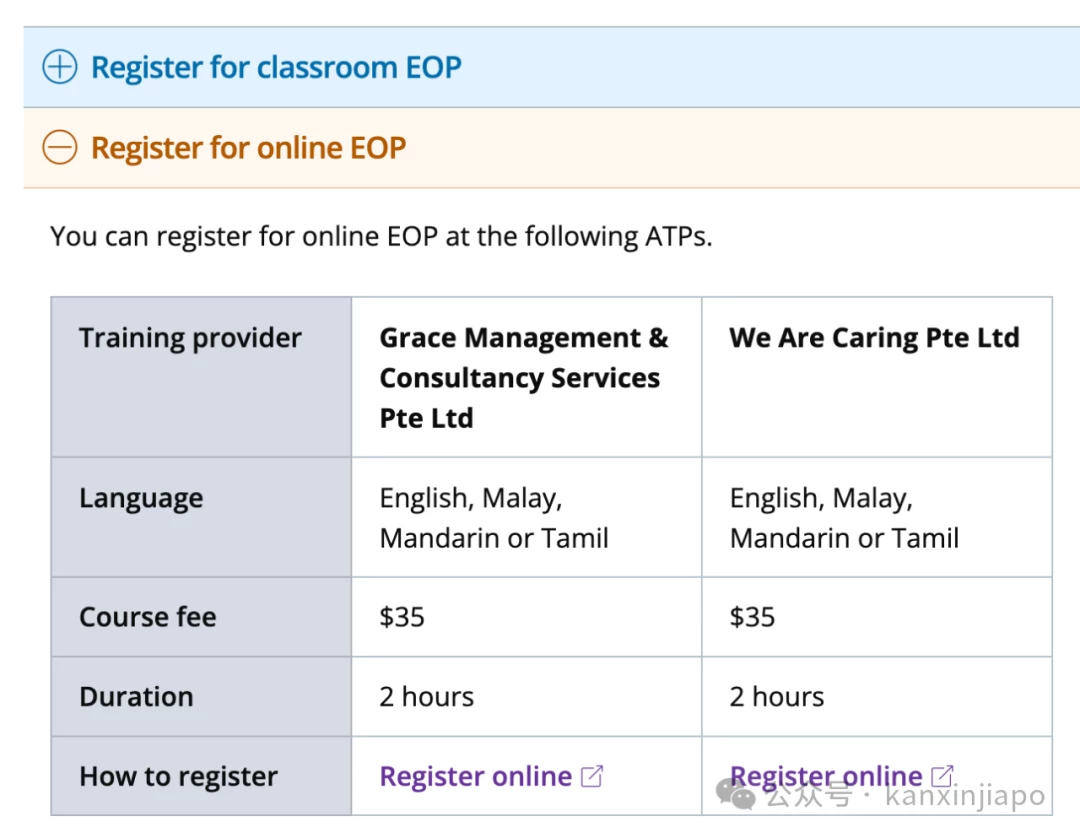Click the minus circle icon for online EOP
1080x838 pixels.
(x=60, y=147)
